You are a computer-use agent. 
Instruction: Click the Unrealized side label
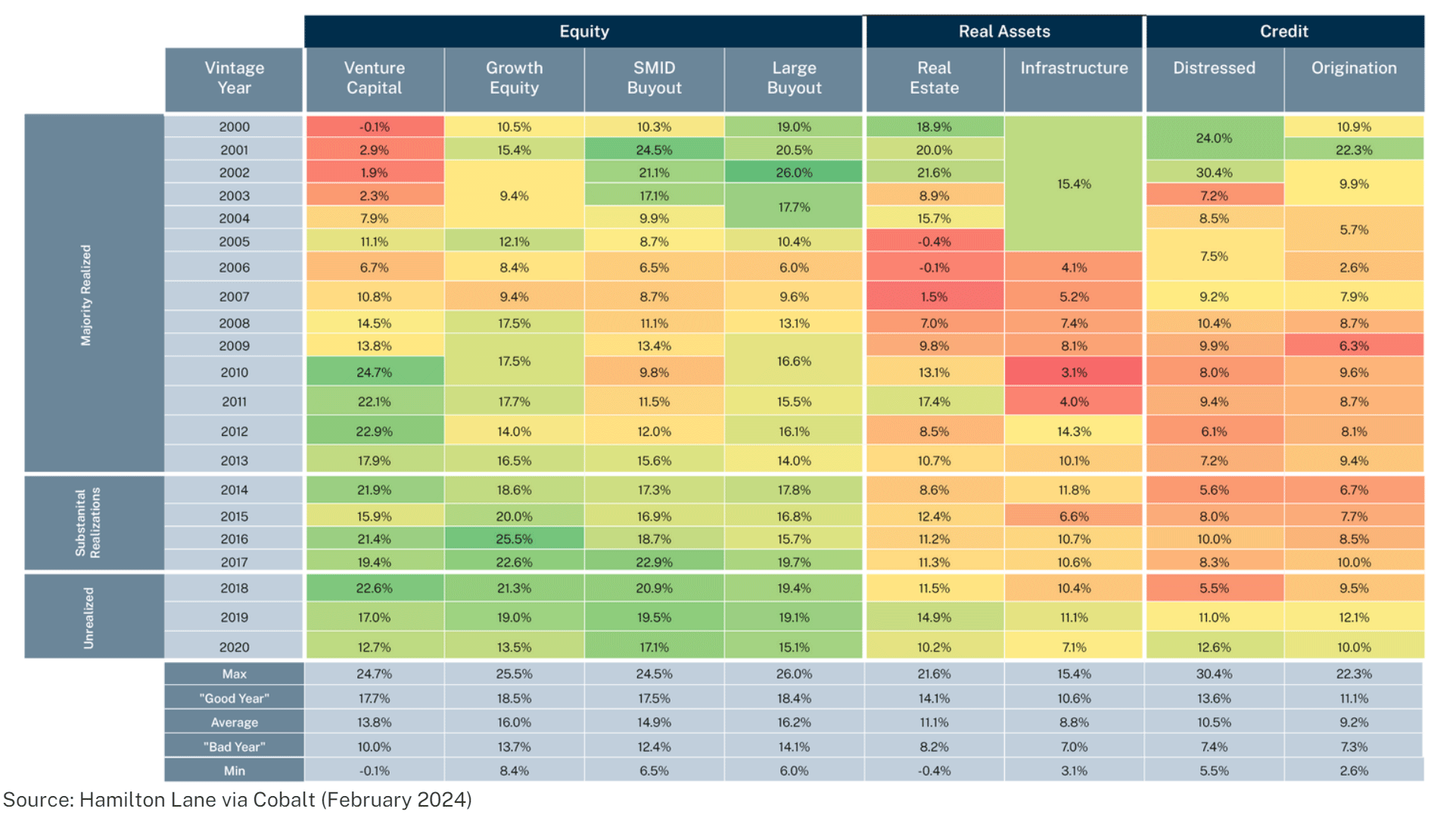[89, 617]
